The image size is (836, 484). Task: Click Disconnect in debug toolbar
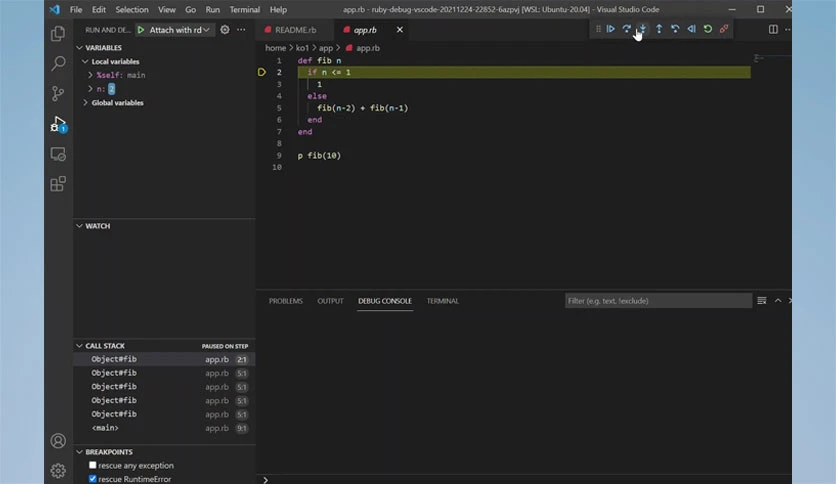pyautogui.click(x=724, y=29)
